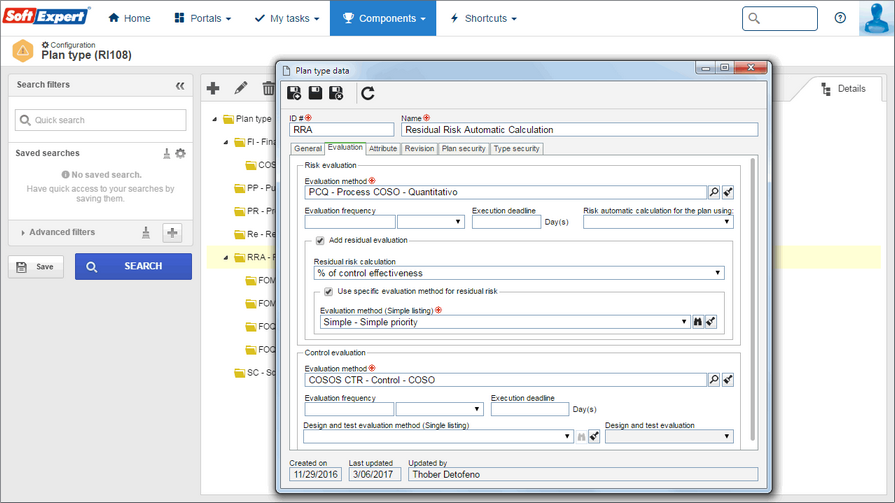Viewport: 895px width, 503px height.
Task: Collapse the Search filters panel
Action: click(x=180, y=86)
